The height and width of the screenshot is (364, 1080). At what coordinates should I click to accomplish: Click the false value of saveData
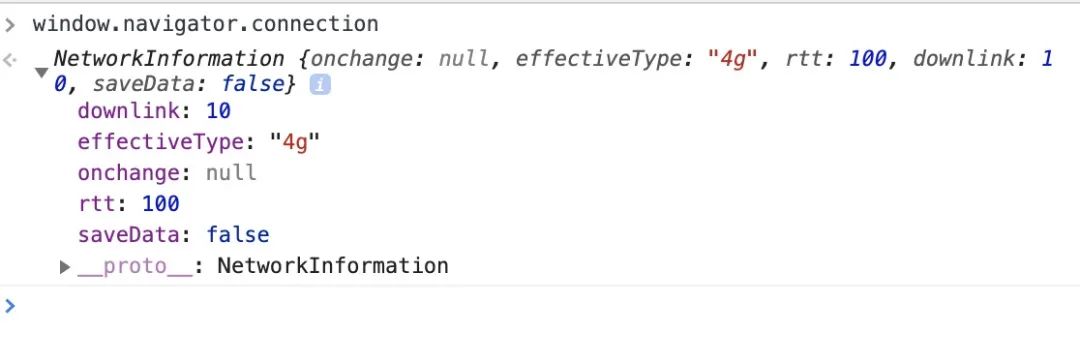(x=238, y=234)
